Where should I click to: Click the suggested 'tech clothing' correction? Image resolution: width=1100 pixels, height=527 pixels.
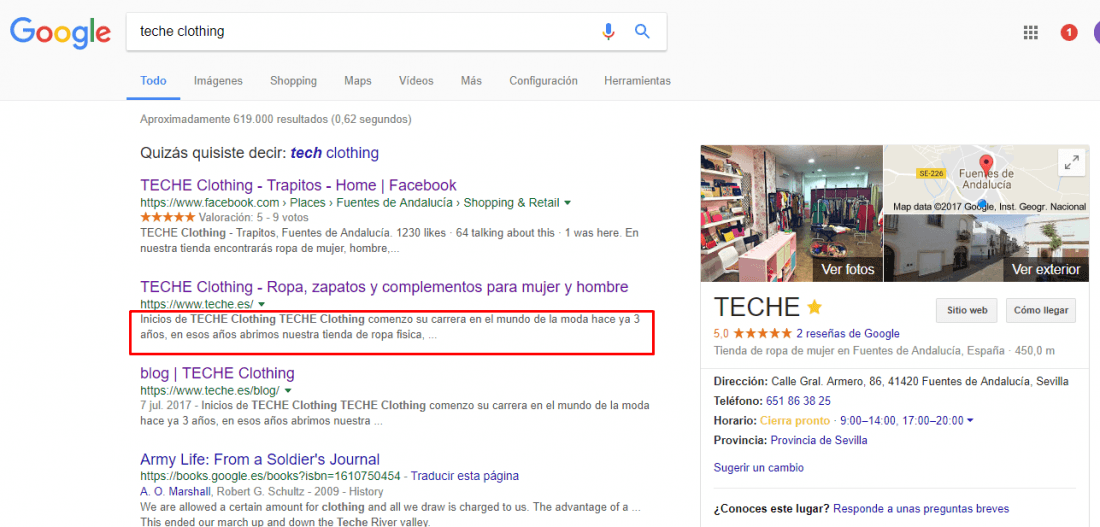335,152
